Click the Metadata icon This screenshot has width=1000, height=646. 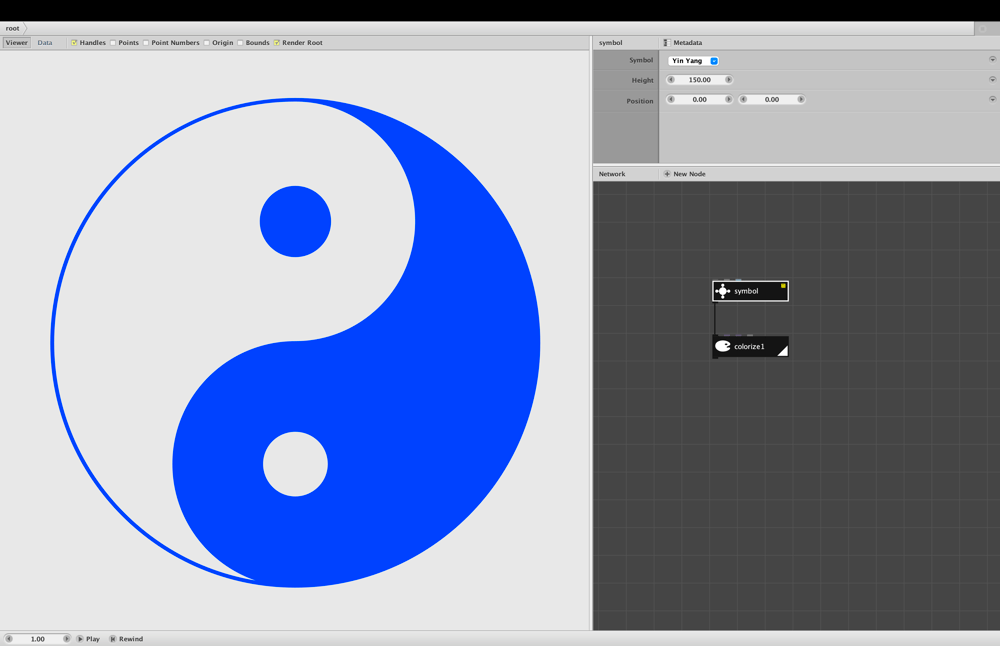click(x=666, y=43)
